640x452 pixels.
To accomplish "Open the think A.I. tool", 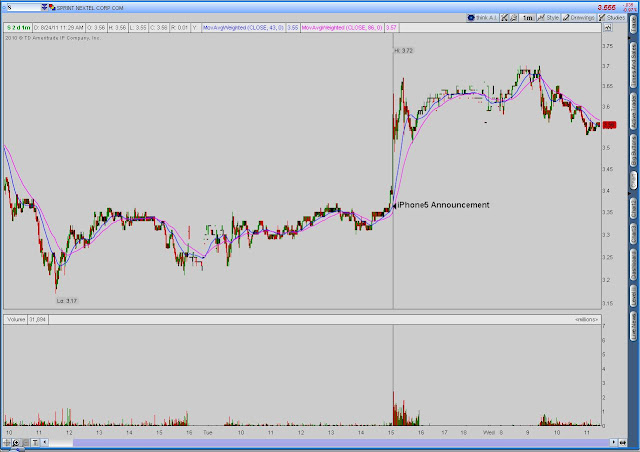I will click(x=482, y=18).
